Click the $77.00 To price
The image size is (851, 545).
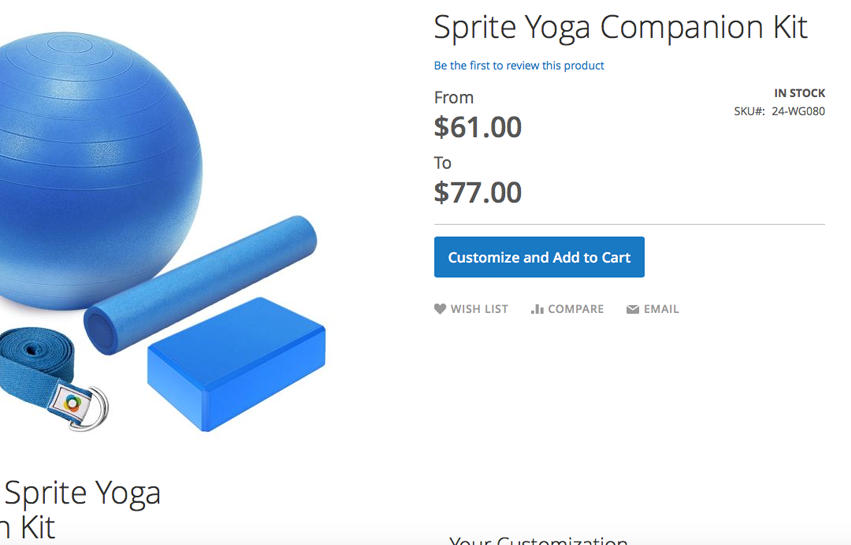478,192
